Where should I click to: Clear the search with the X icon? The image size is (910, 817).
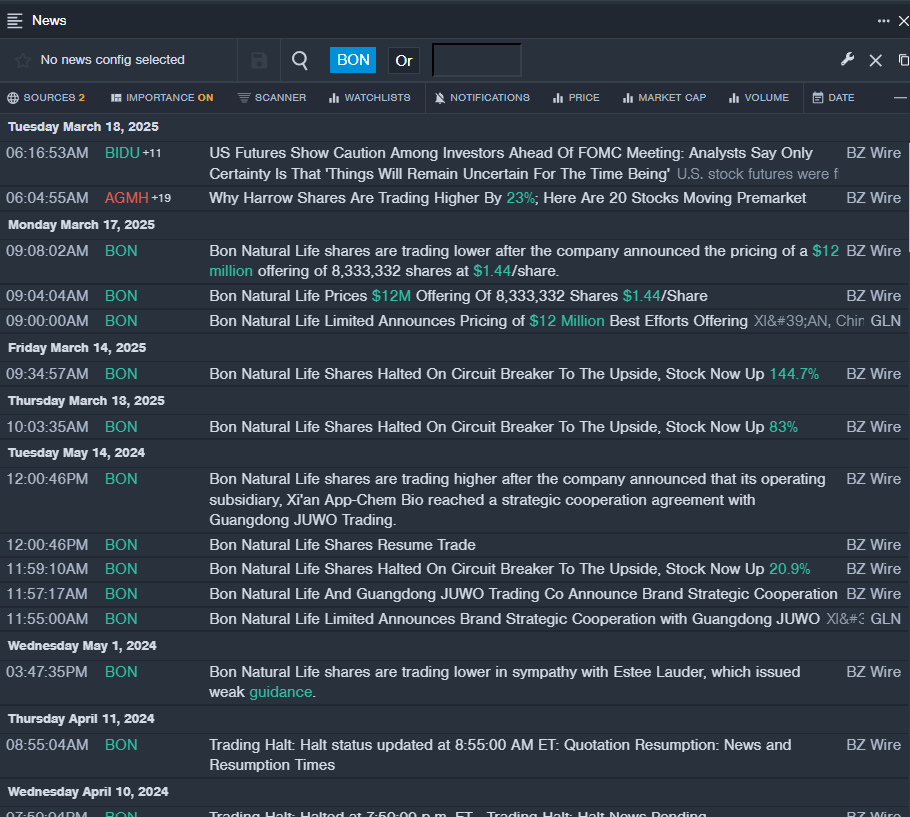click(x=875, y=60)
